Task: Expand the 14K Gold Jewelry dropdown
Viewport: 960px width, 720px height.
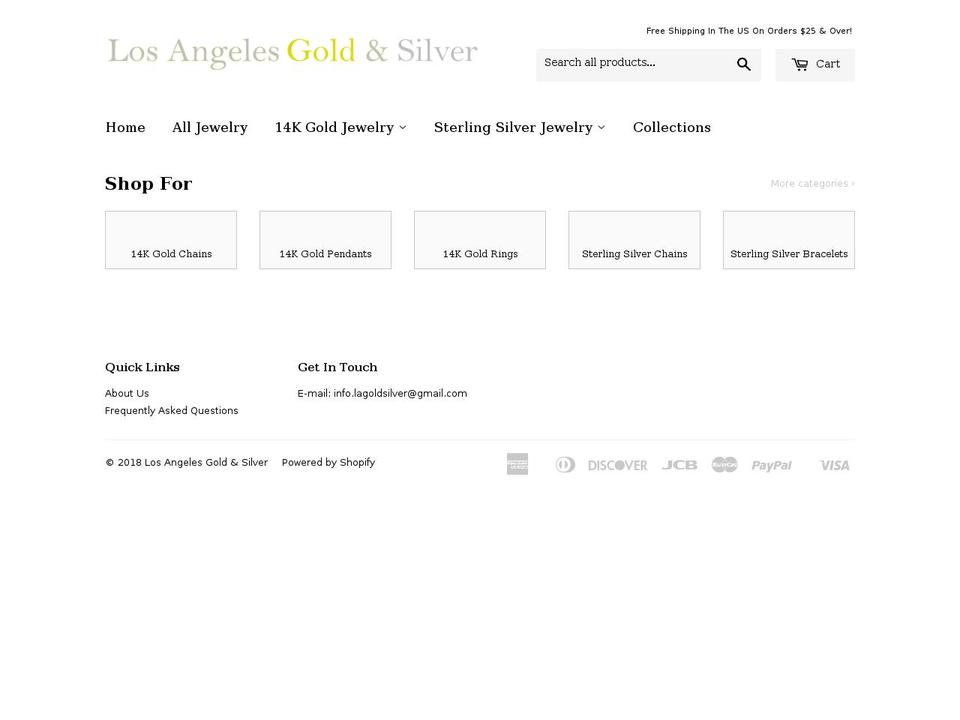Action: (x=340, y=127)
